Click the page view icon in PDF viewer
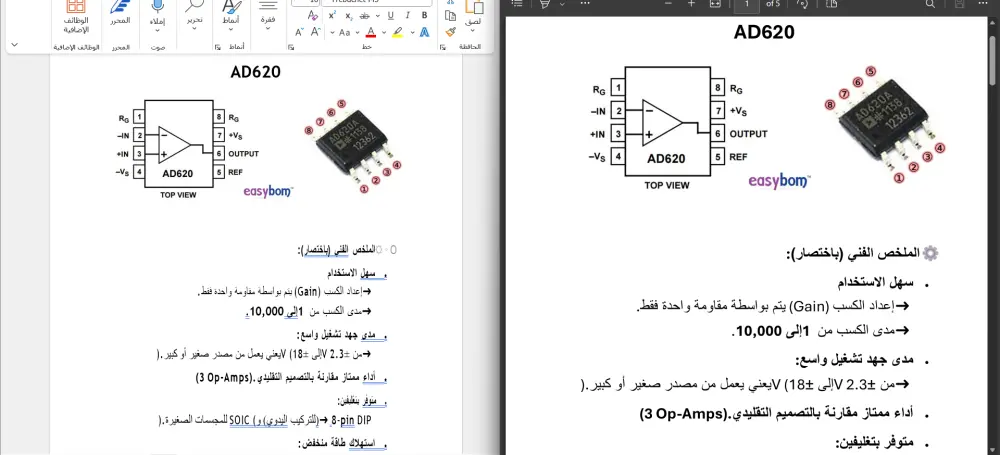The height and width of the screenshot is (455, 1000). pos(832,3)
